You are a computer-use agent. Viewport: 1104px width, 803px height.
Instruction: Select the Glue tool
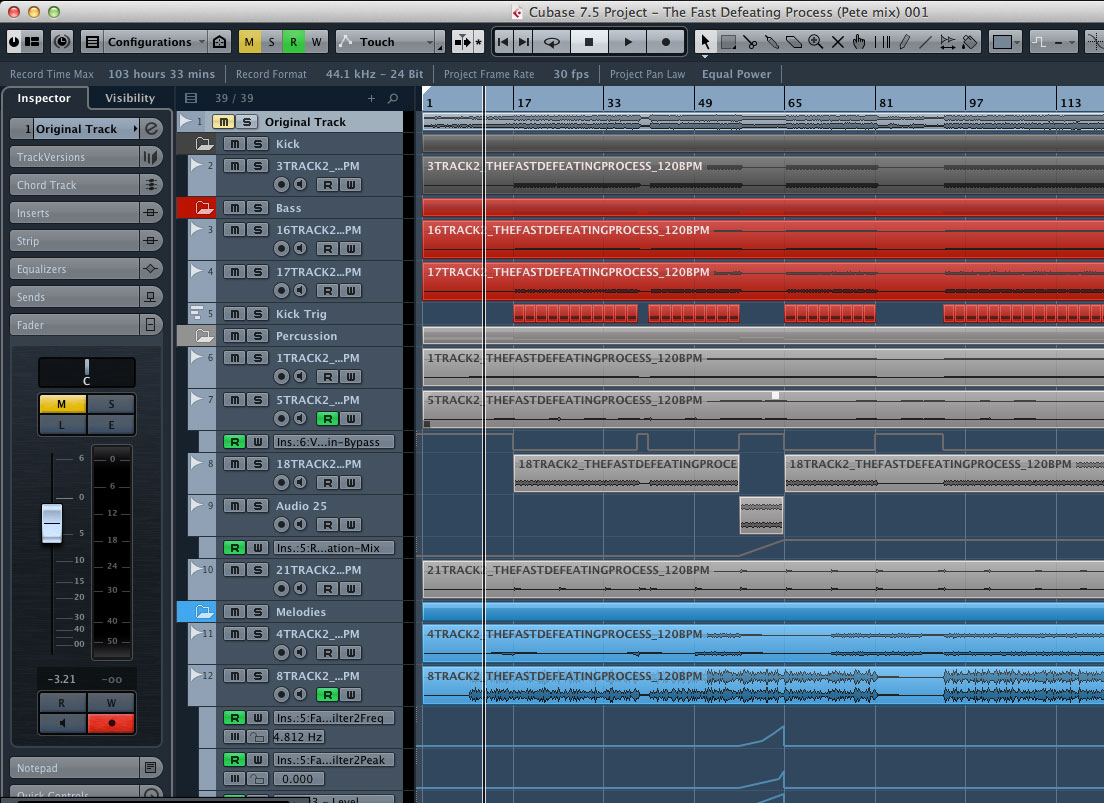(772, 42)
